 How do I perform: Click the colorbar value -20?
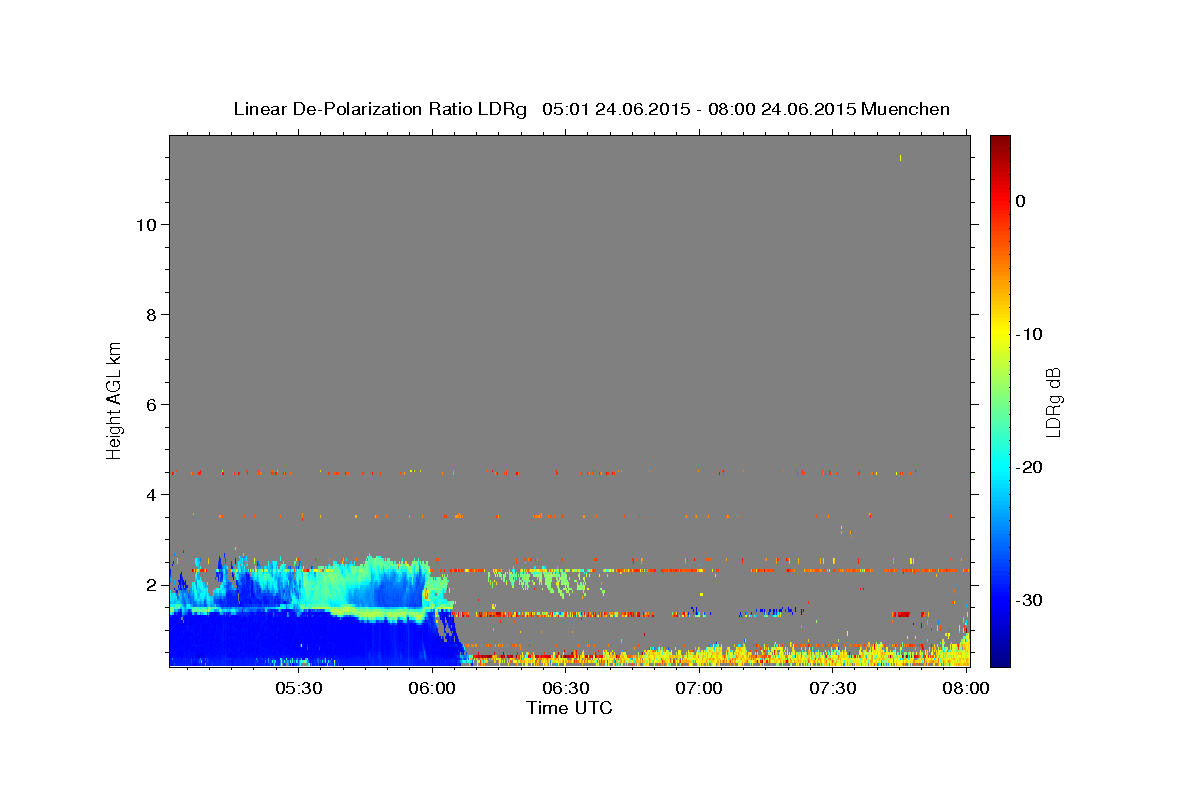click(x=1030, y=467)
